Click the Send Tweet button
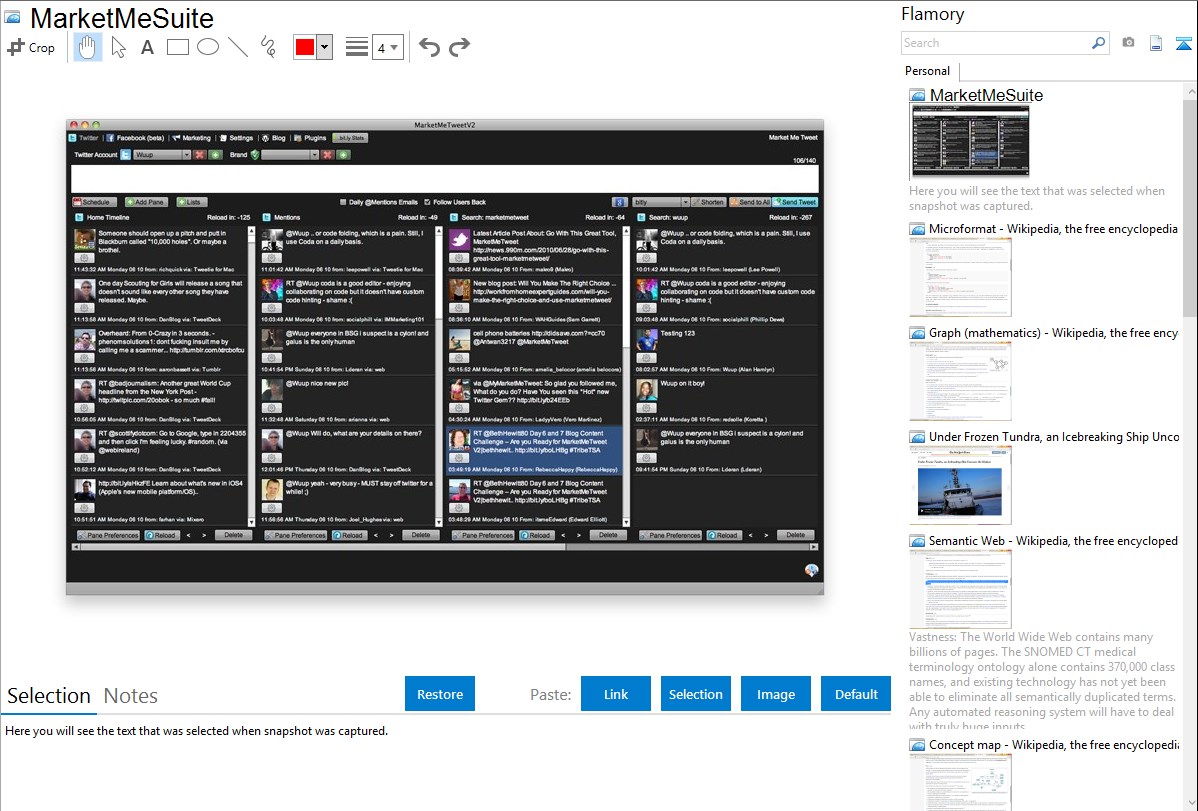 coord(795,202)
